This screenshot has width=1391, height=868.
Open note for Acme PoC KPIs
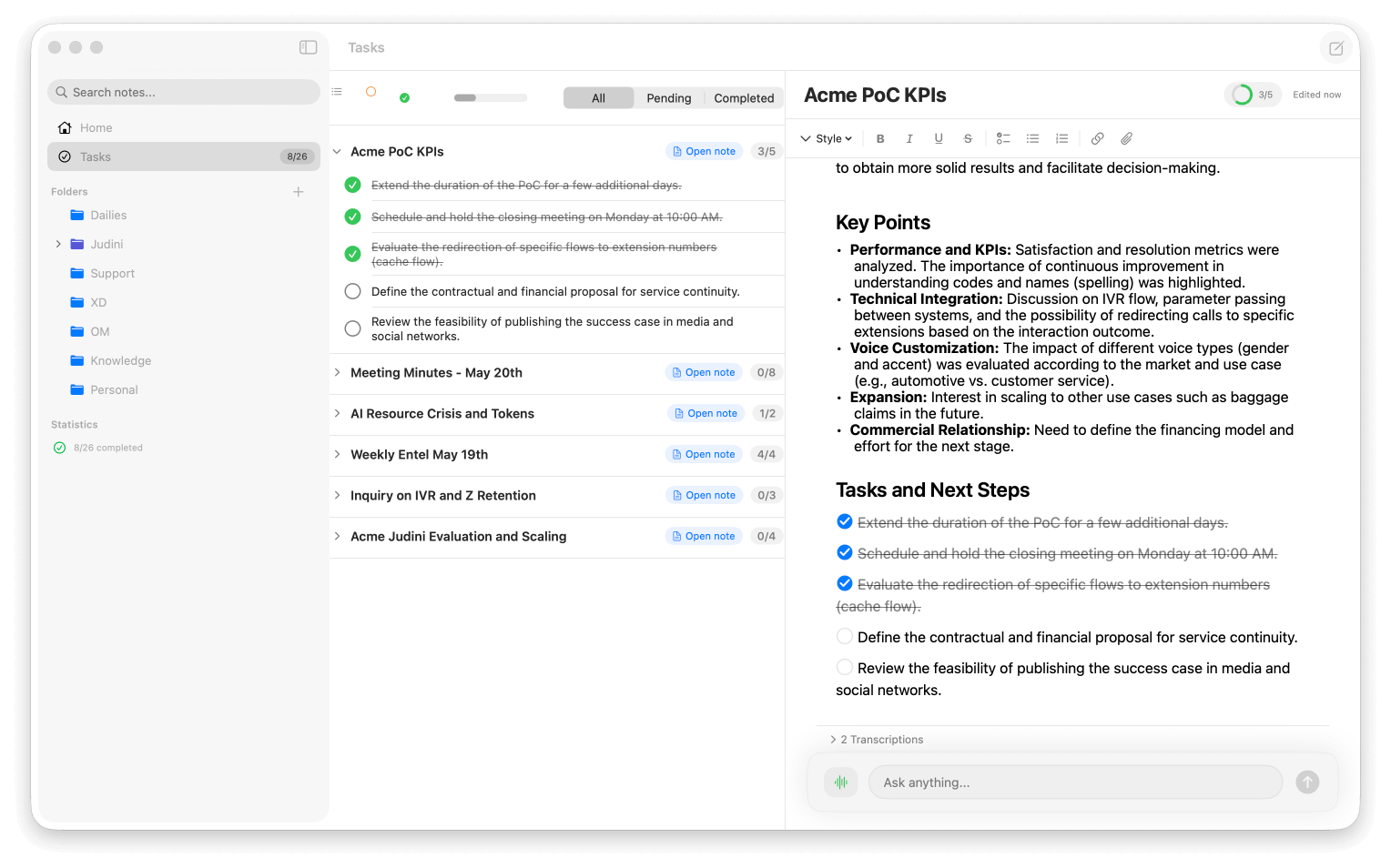click(704, 151)
